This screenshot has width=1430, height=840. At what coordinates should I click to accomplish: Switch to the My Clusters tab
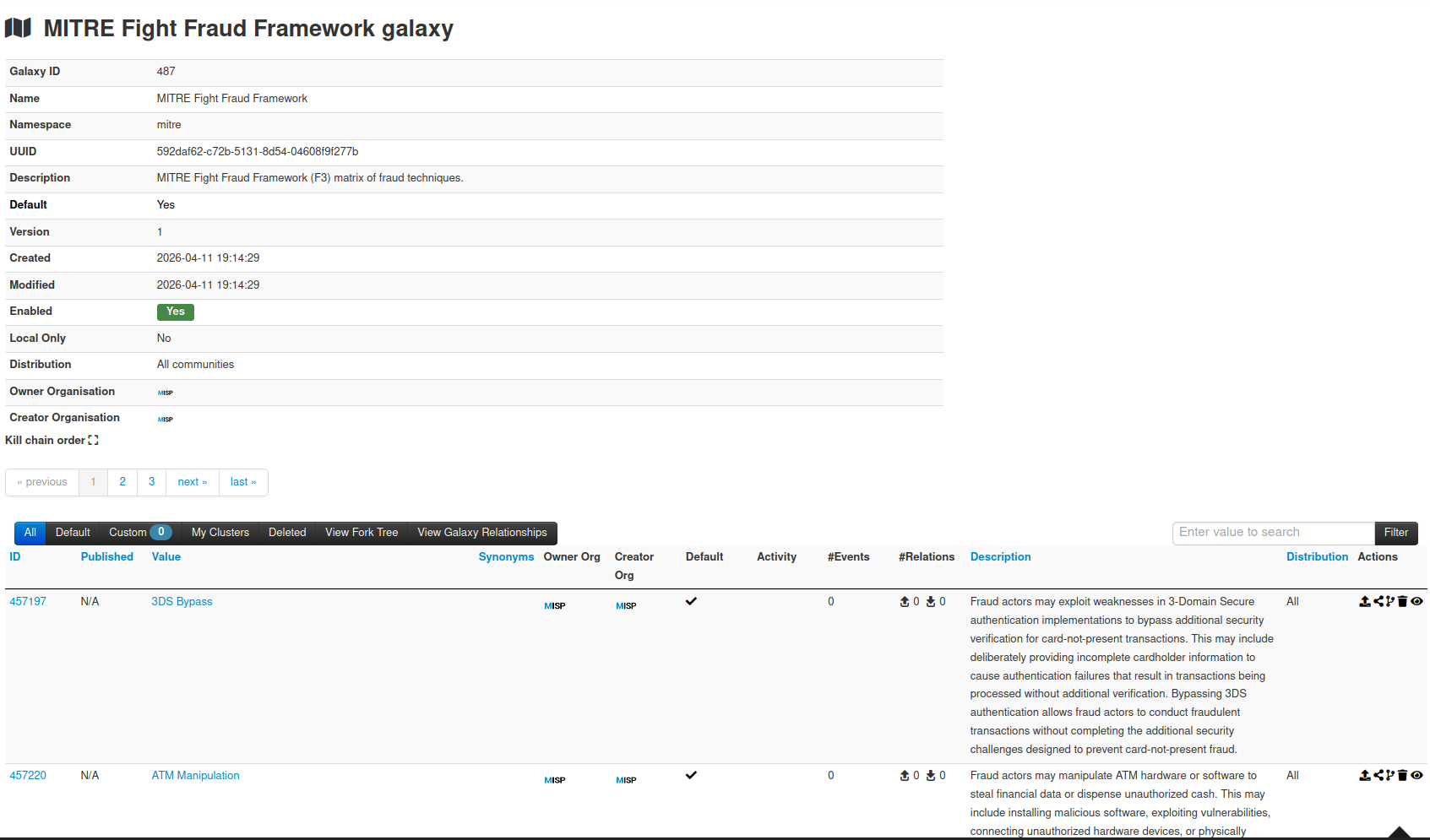pos(220,533)
